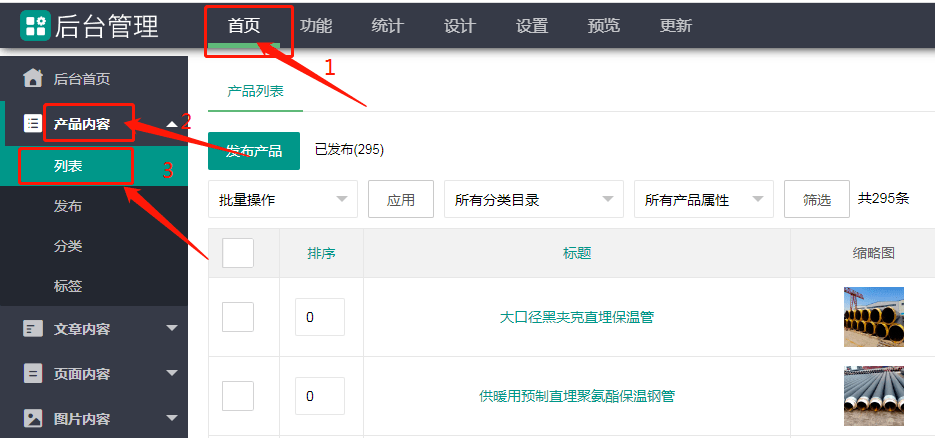
Task: Click the 后台管理 logo icon
Action: pos(35,26)
